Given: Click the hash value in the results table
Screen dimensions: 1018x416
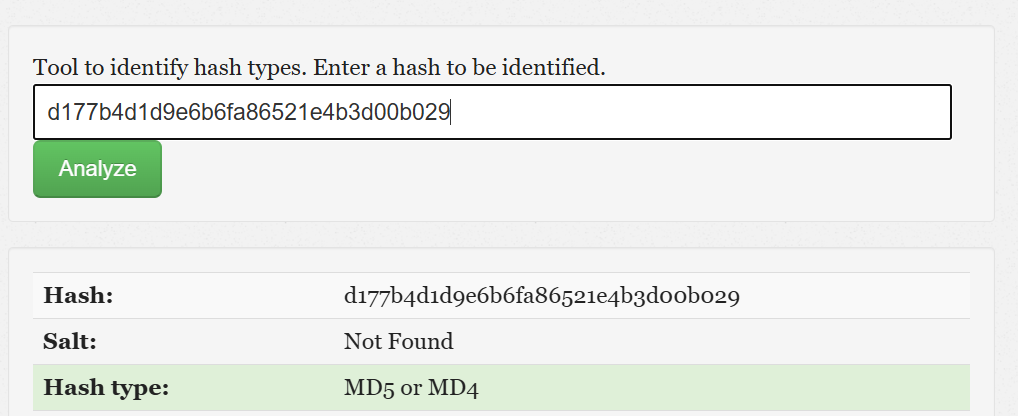Looking at the screenshot, I should click(x=541, y=296).
